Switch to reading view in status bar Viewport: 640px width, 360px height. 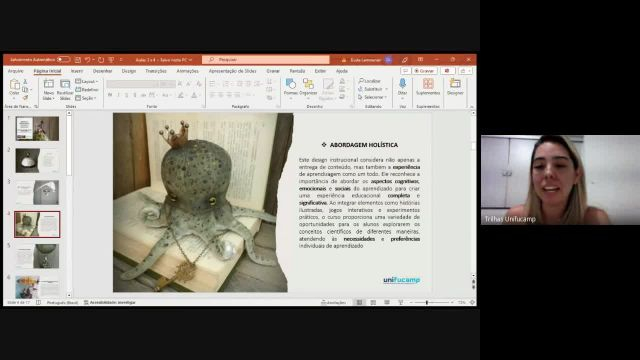(x=387, y=302)
